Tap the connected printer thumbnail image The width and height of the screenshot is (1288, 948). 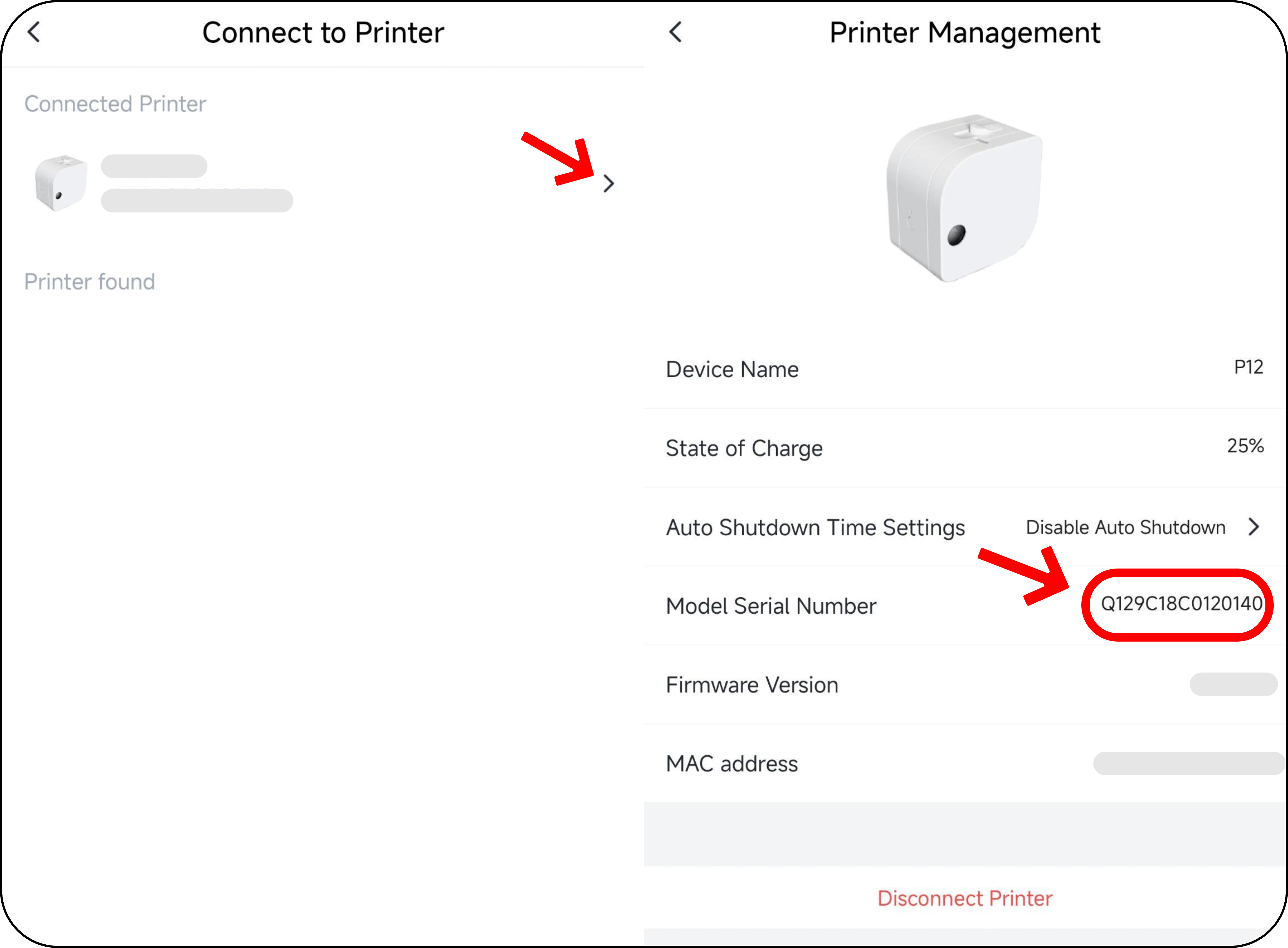coord(61,183)
